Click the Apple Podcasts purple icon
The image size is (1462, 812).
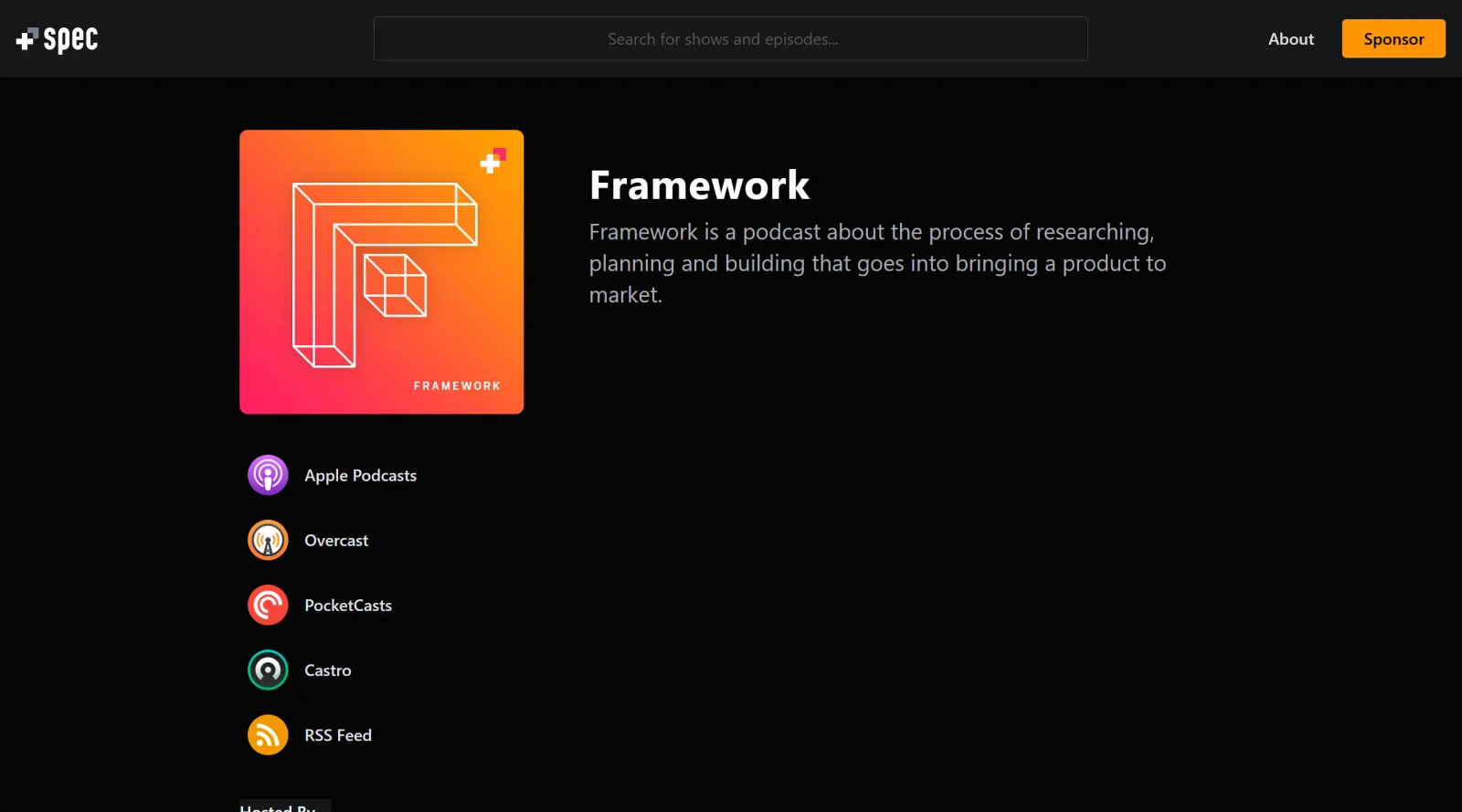268,475
